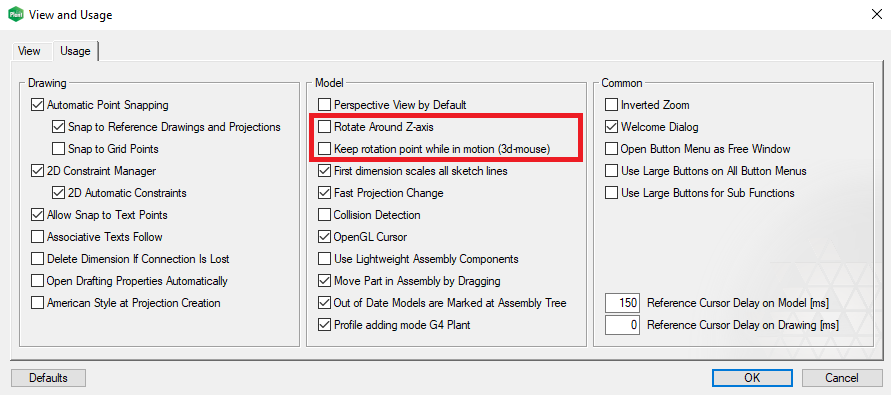The width and height of the screenshot is (891, 395).
Task: Click the Defaults button
Action: tap(48, 378)
